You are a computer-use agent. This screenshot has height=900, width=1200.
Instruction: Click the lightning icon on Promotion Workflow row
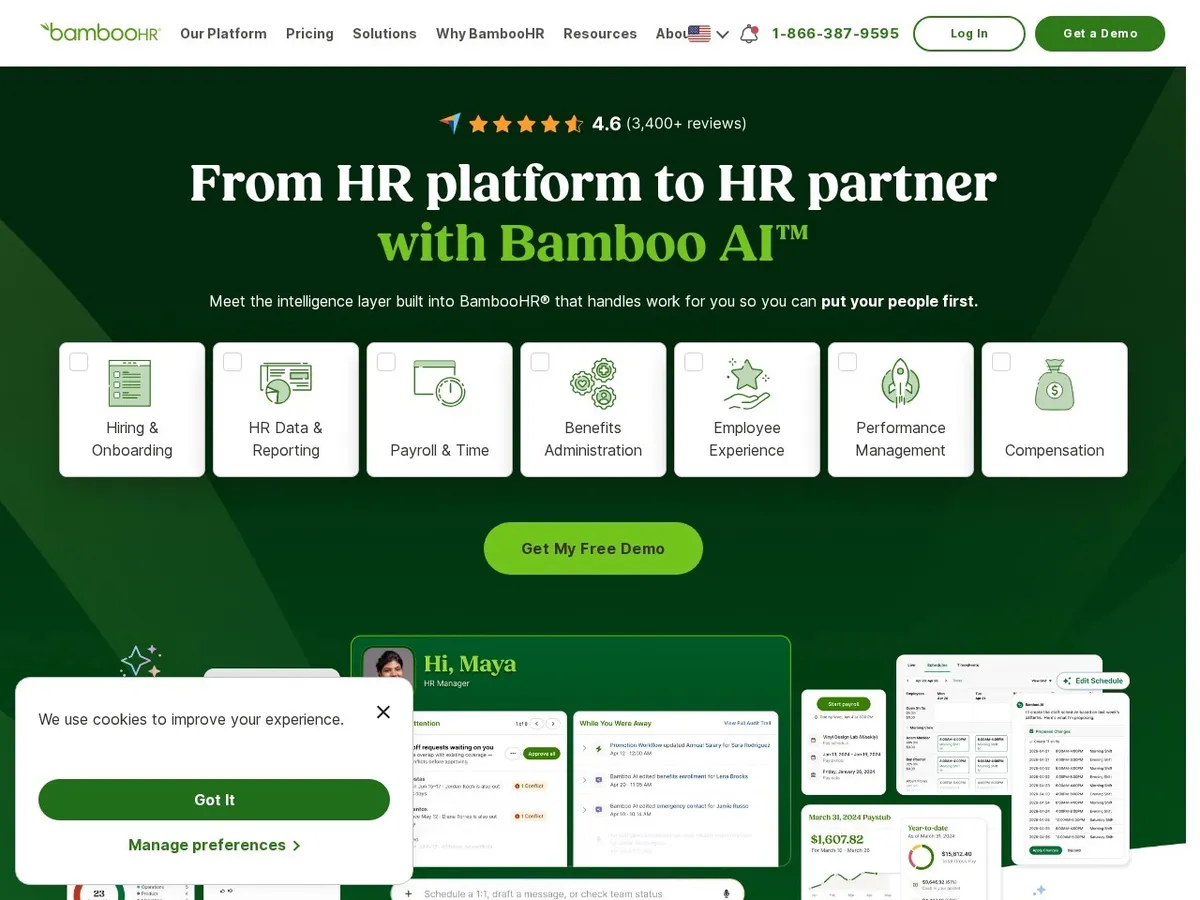[599, 748]
